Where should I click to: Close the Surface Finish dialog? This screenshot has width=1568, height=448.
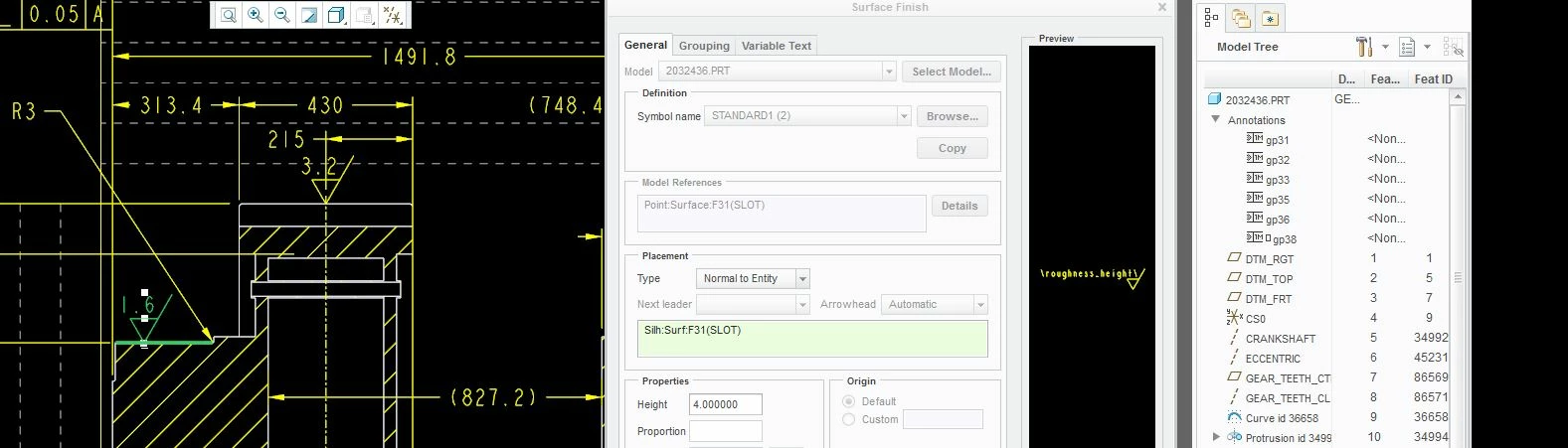pyautogui.click(x=1162, y=7)
